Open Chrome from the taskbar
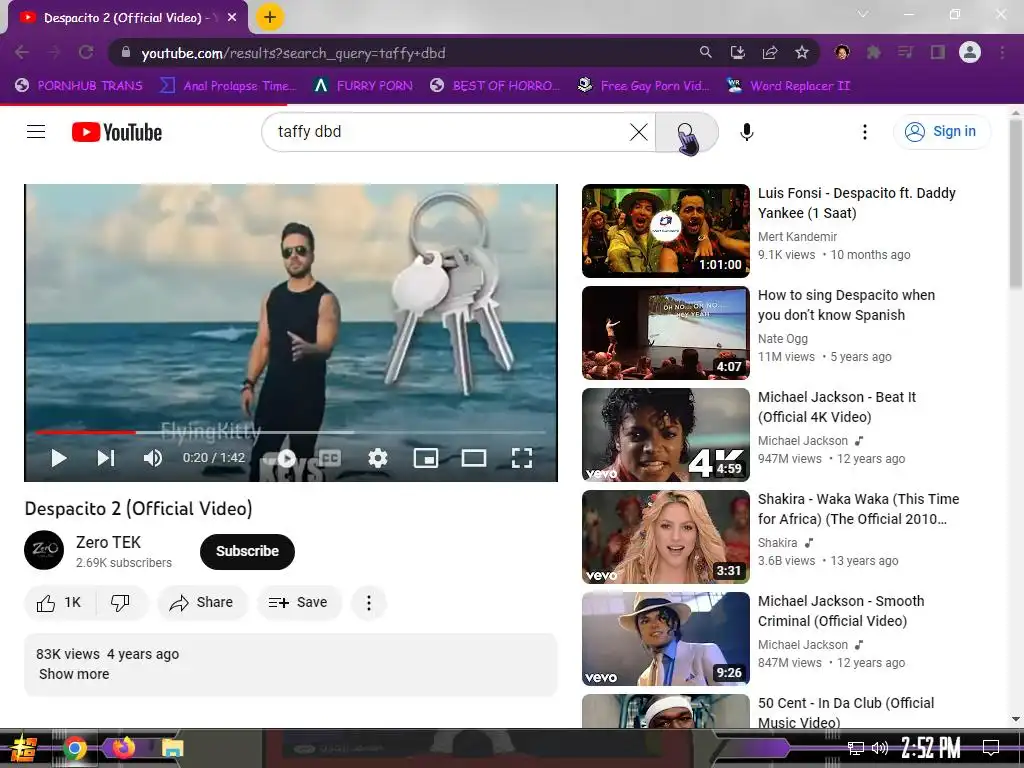Viewport: 1024px width, 768px height. point(74,748)
